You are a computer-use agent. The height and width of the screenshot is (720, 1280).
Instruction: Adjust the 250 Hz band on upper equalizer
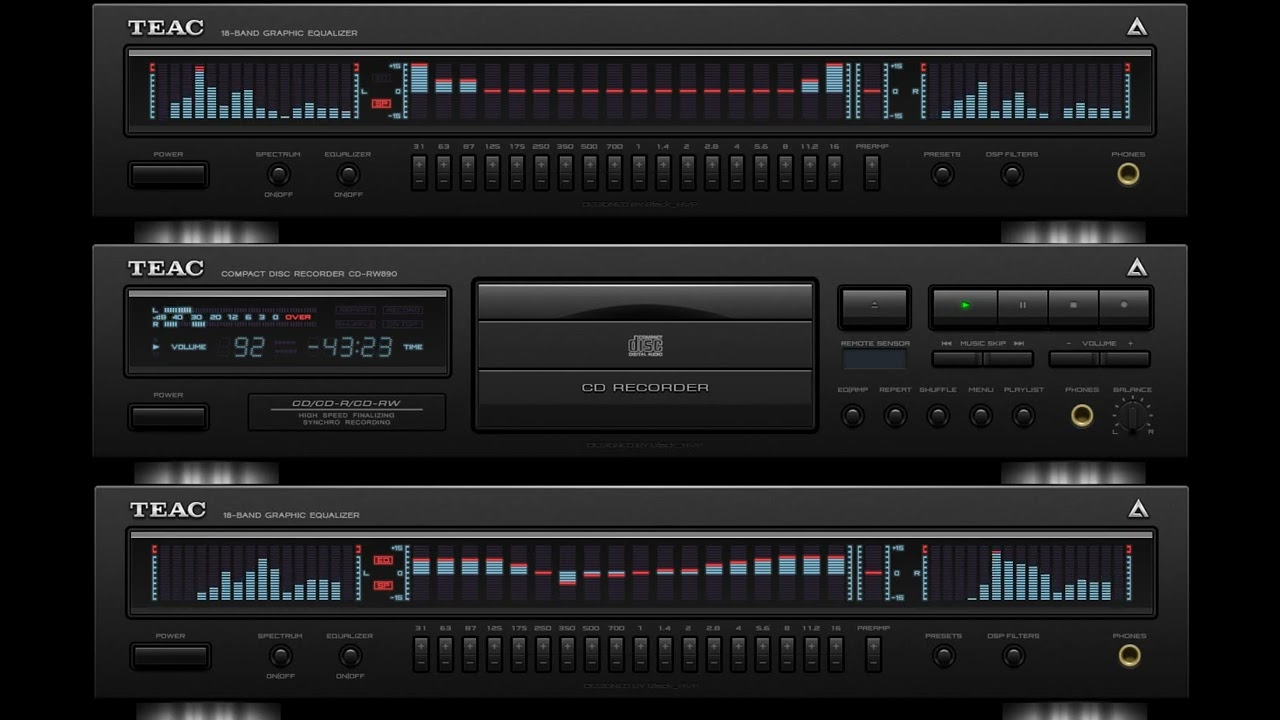click(x=541, y=173)
